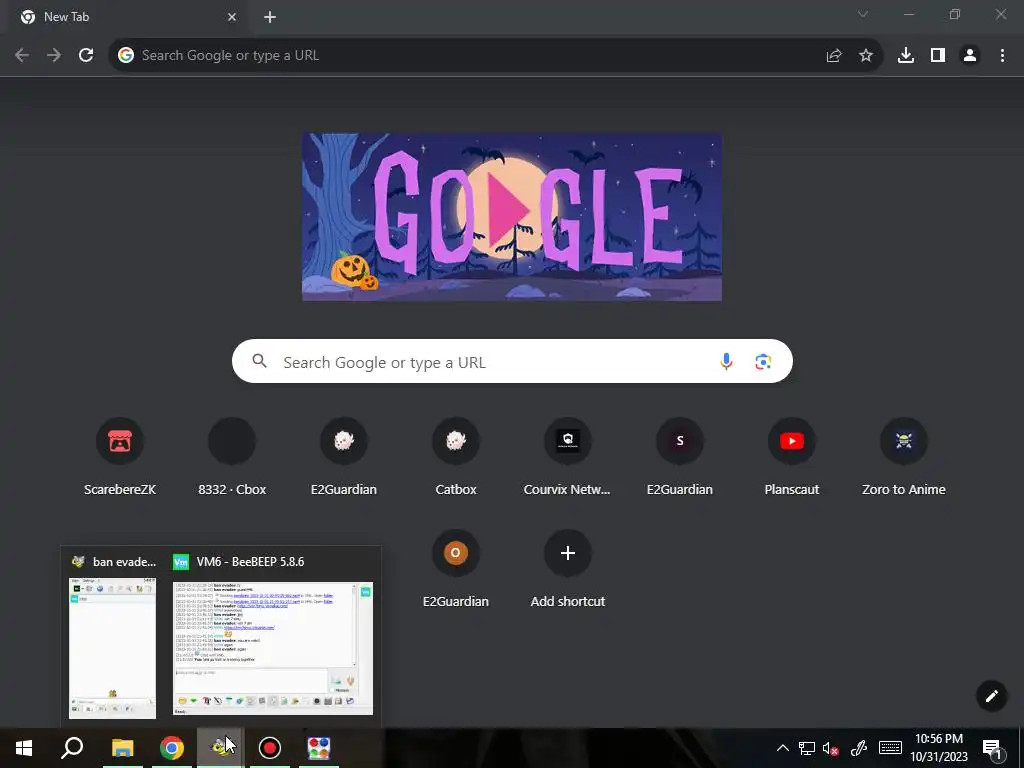The image size is (1024, 768).
Task: Open the ScarebereZK shortcut
Action: 120,458
